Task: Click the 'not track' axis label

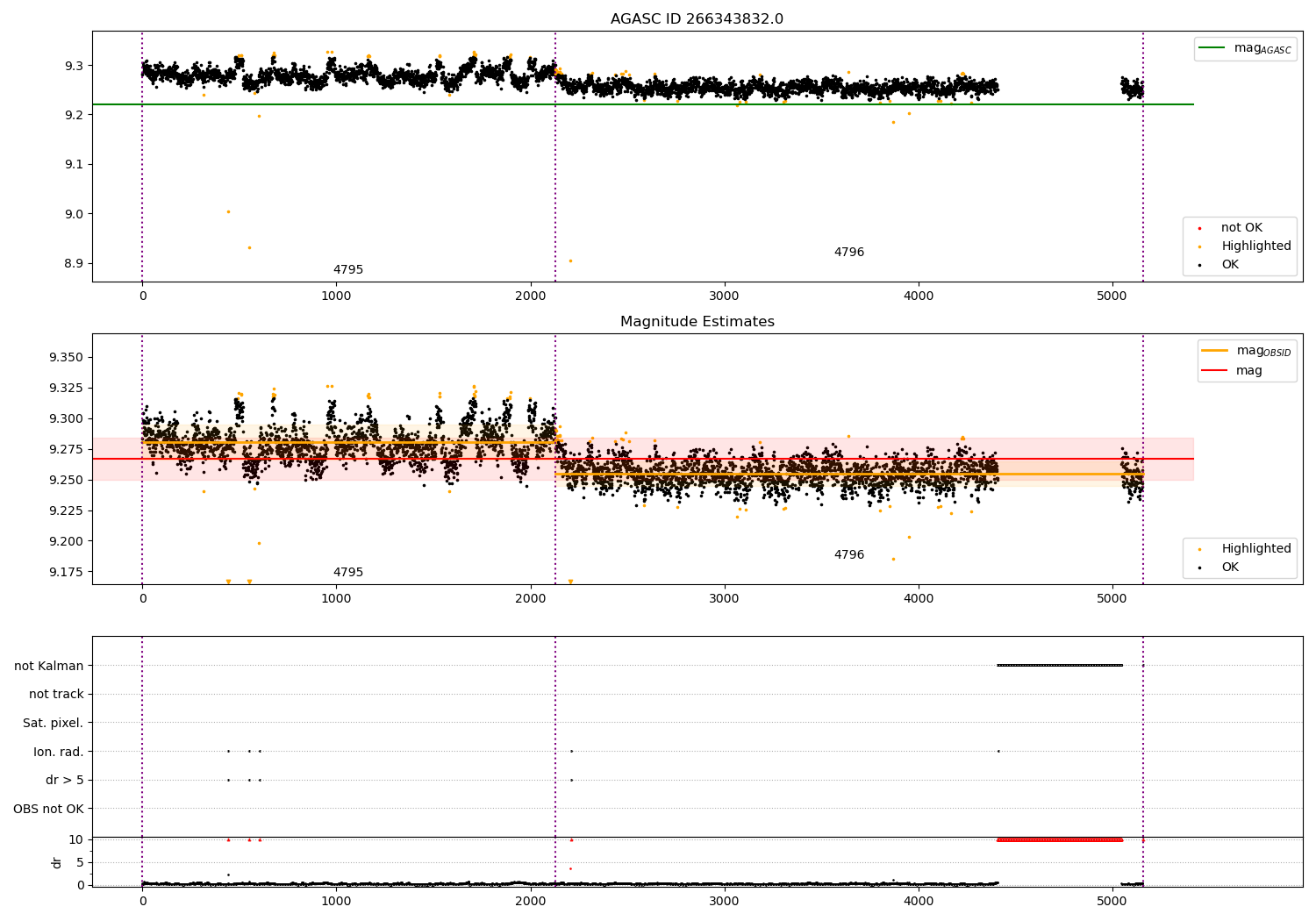Action: 56,695
